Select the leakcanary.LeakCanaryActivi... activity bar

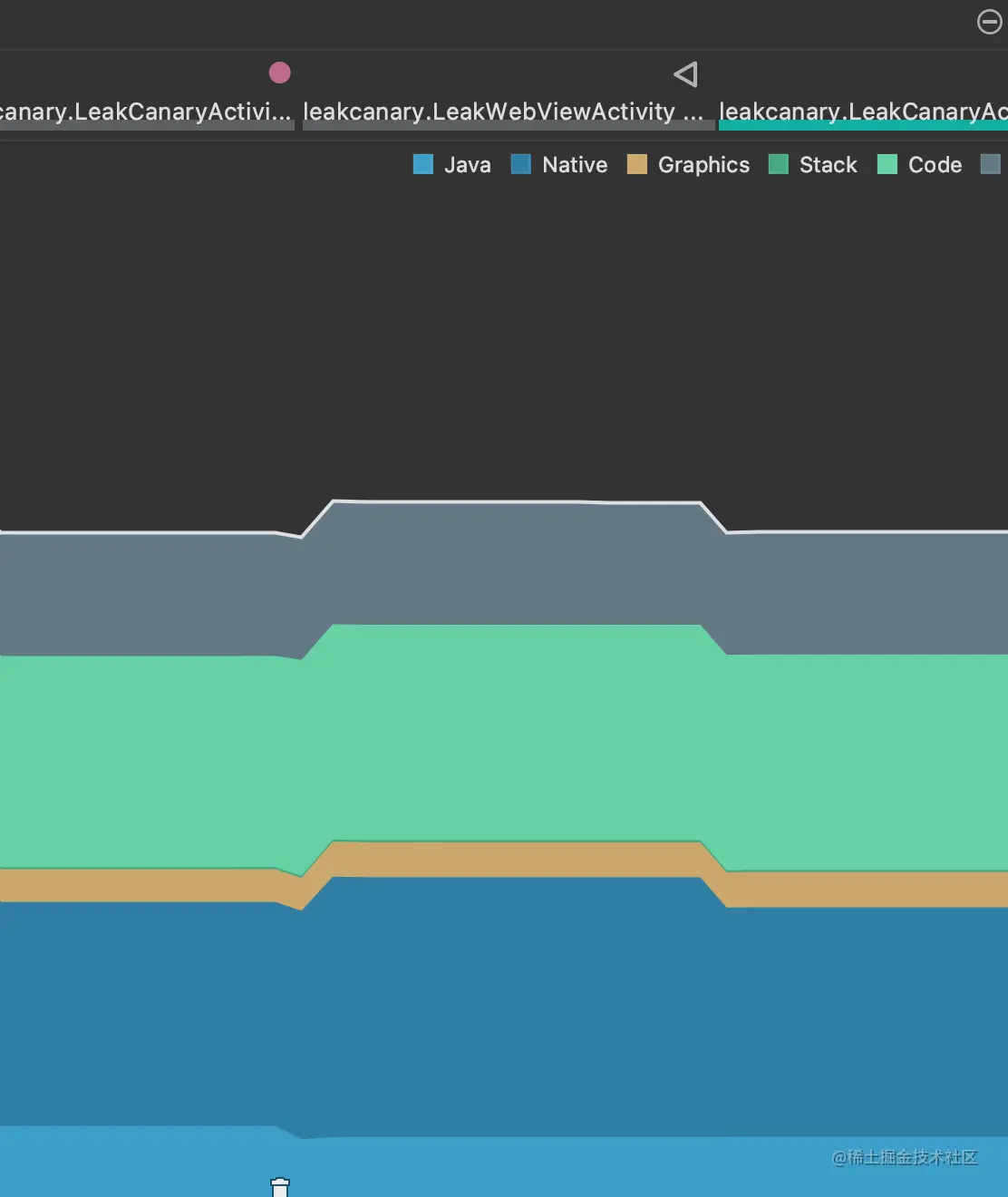click(x=147, y=126)
